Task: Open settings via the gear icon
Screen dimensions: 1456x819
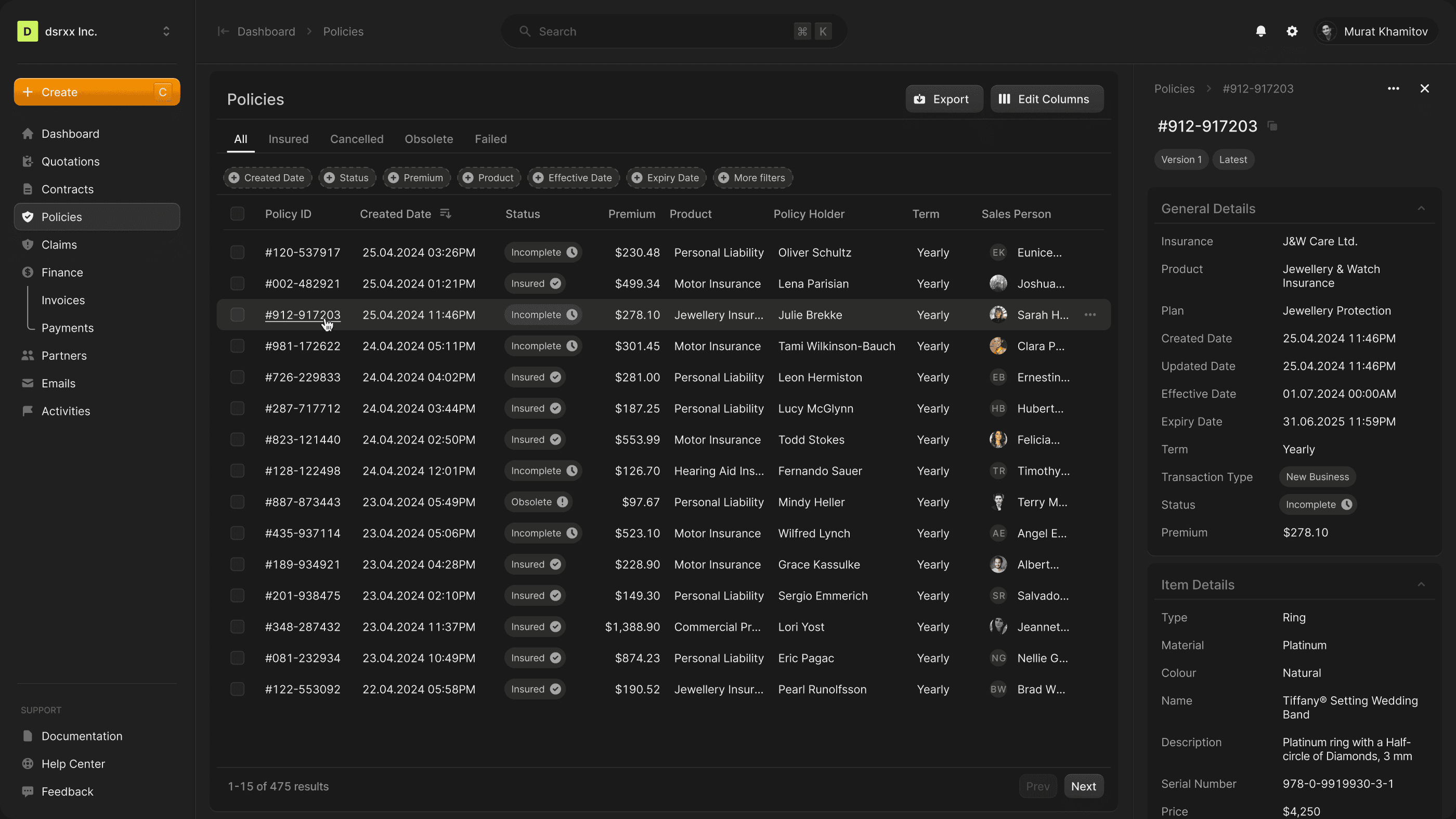Action: pyautogui.click(x=1292, y=32)
